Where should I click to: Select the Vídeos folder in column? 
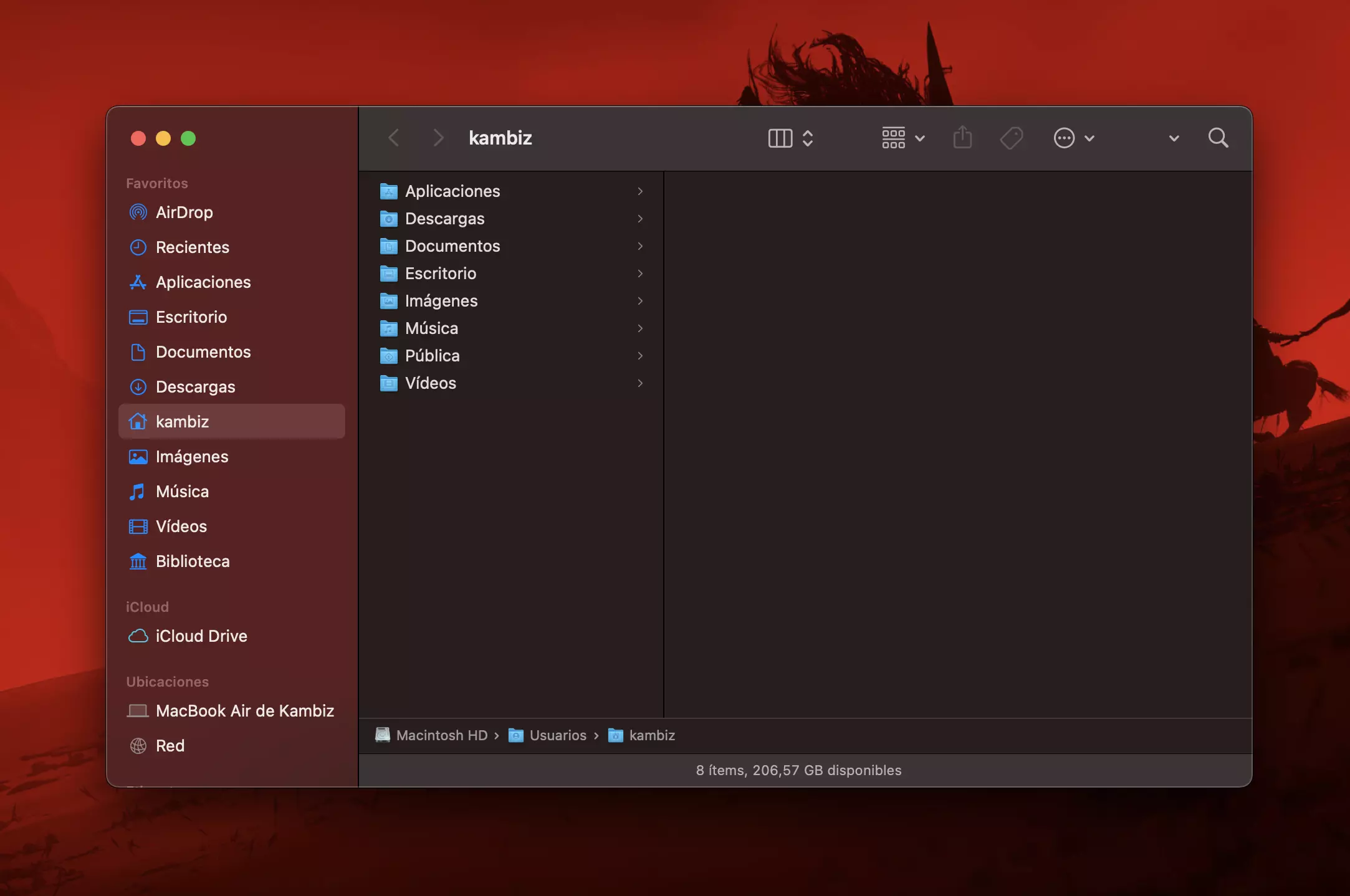(x=511, y=383)
